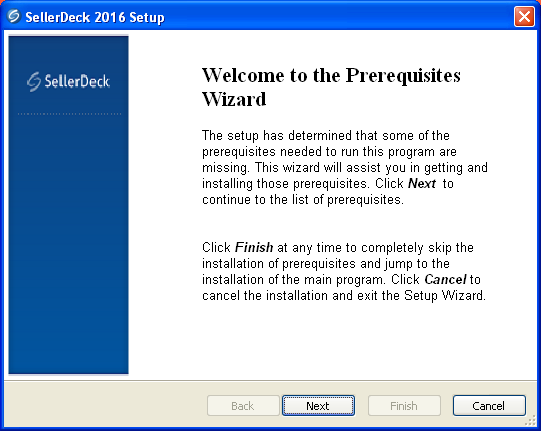
Task: Cancel the SellerDeck installation
Action: 489,406
